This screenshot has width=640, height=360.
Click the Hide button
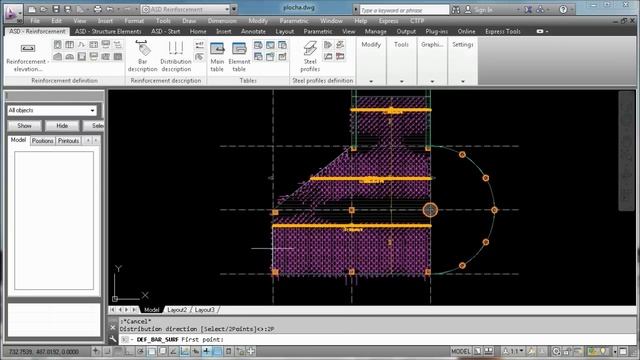tap(62, 126)
